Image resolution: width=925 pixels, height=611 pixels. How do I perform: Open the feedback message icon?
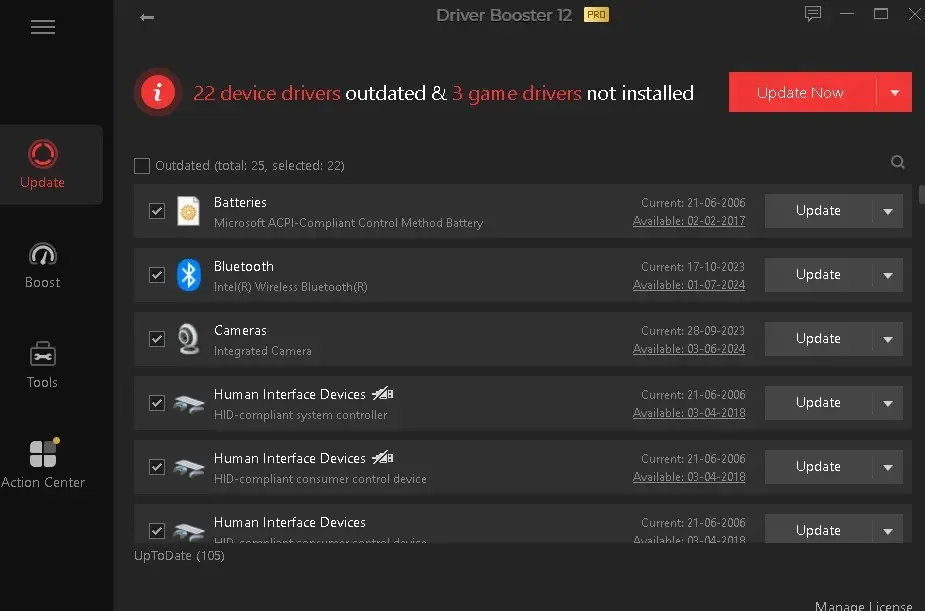(x=812, y=14)
